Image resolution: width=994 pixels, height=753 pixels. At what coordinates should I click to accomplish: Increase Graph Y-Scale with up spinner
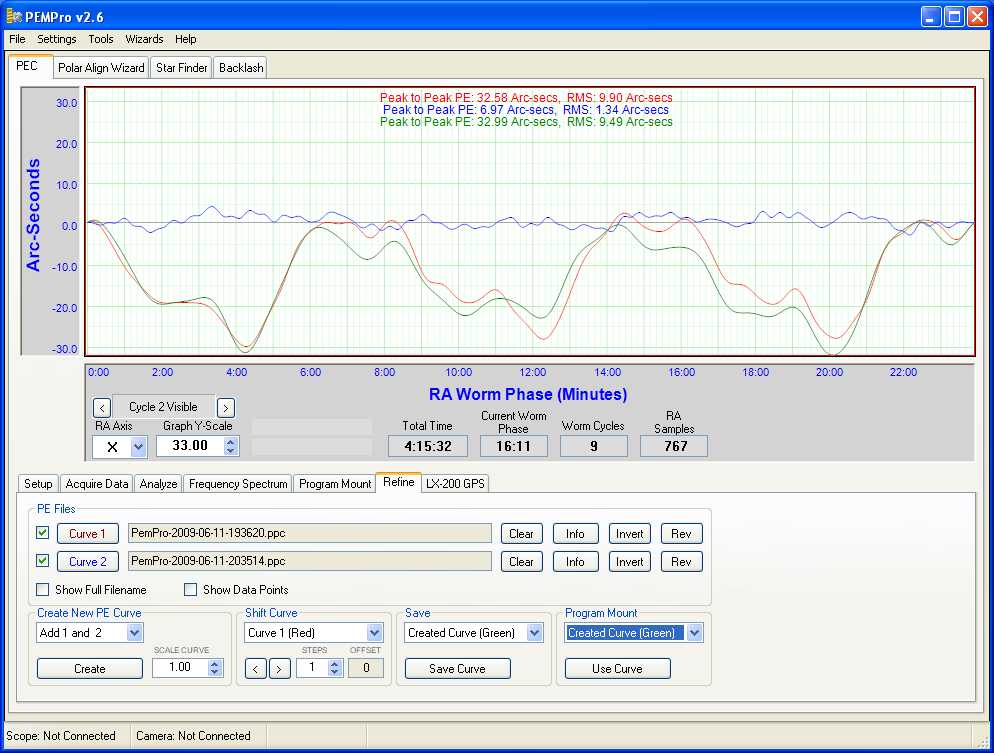point(231,442)
